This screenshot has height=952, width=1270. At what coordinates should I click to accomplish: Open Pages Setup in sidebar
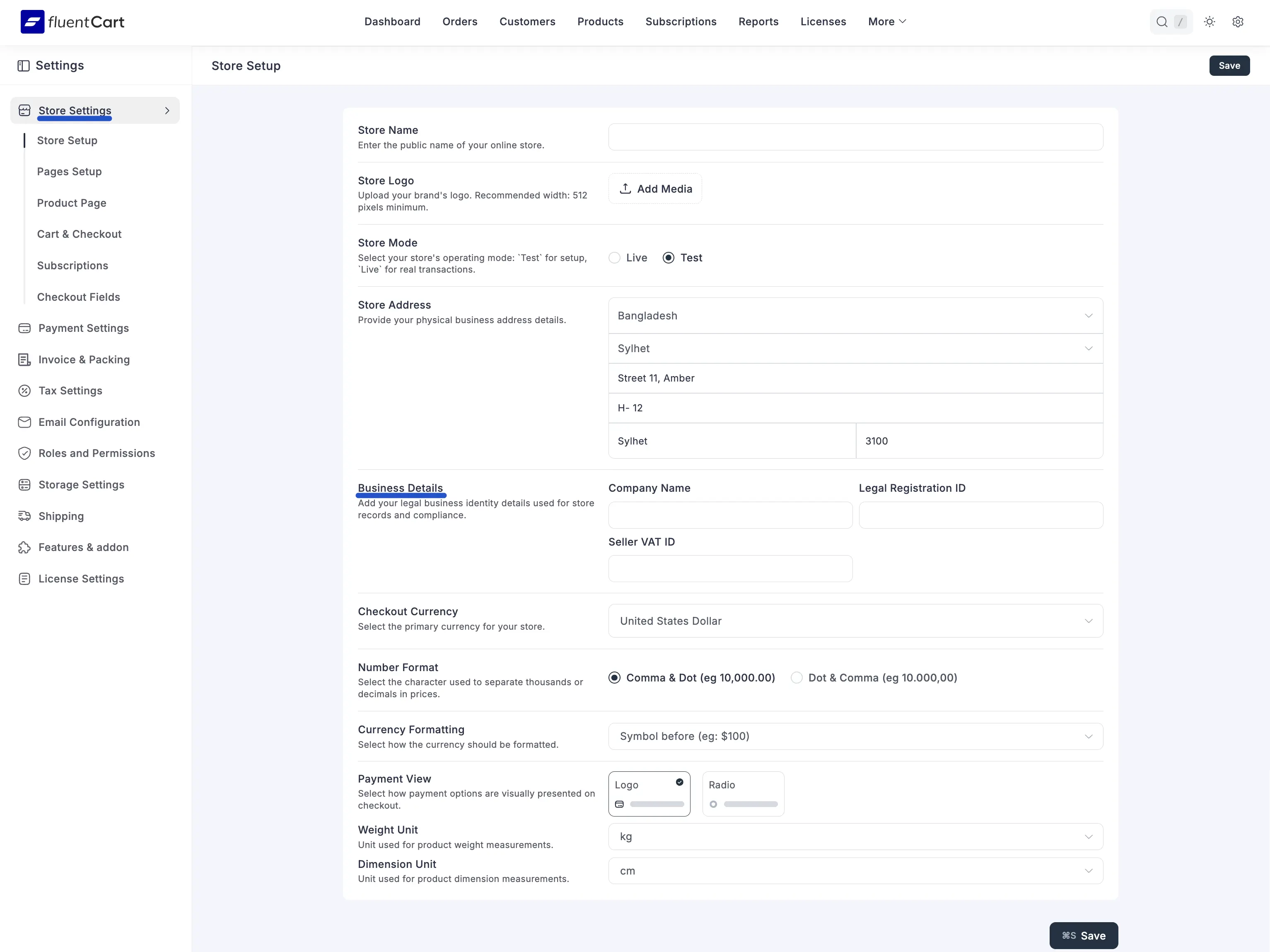[70, 172]
